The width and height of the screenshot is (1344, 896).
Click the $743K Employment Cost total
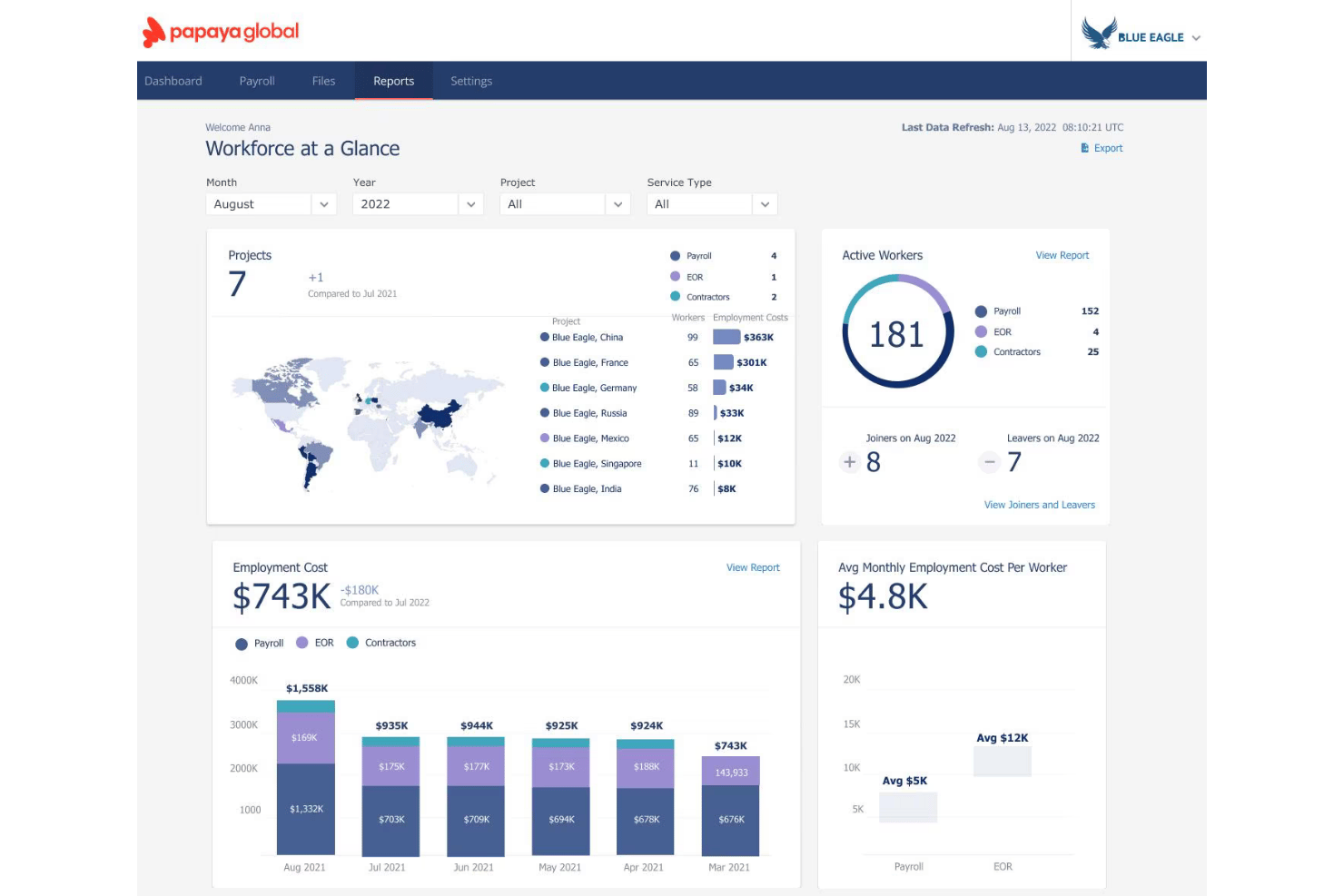click(x=282, y=596)
